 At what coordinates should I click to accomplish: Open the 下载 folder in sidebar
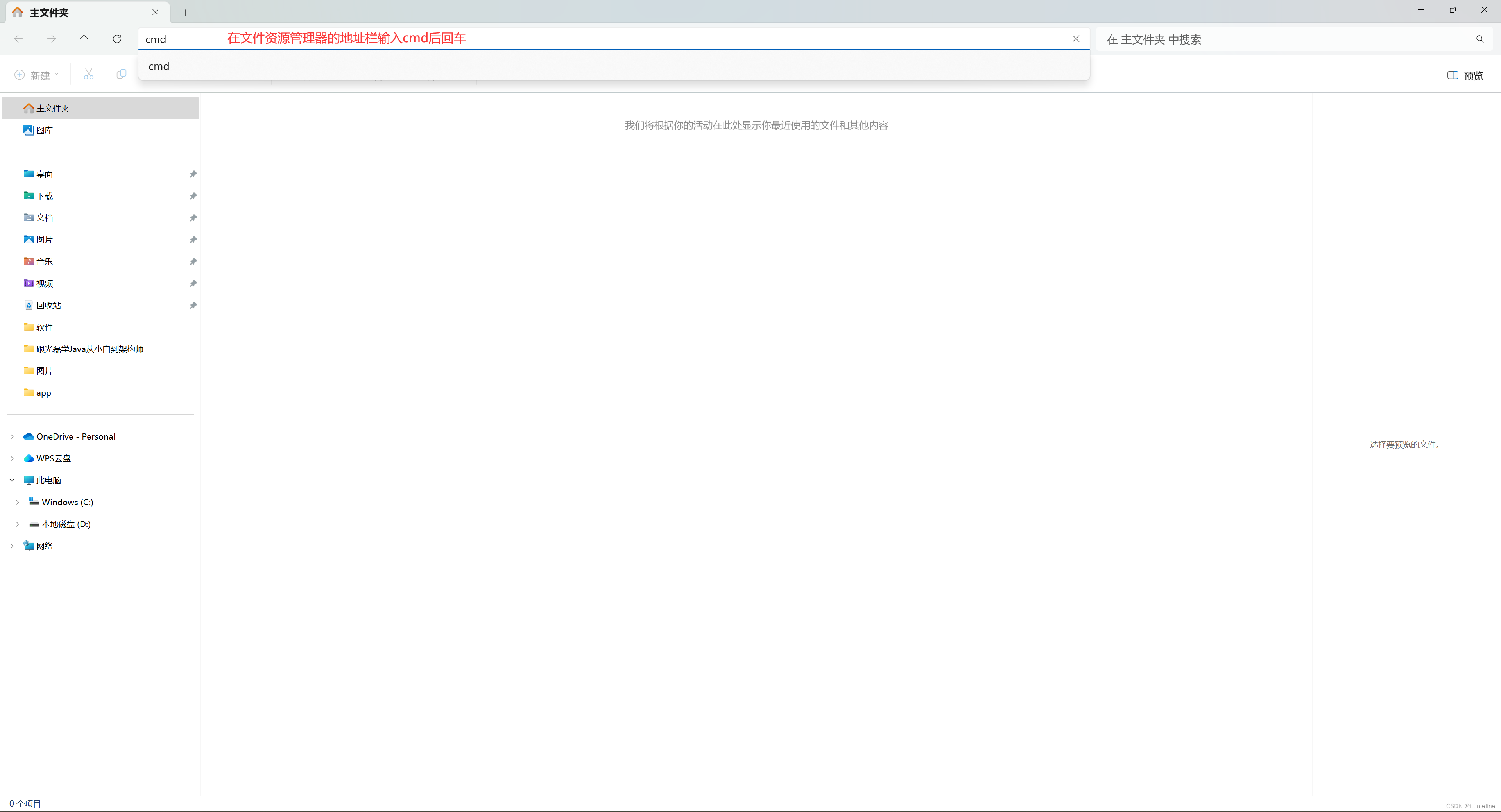pos(100,196)
